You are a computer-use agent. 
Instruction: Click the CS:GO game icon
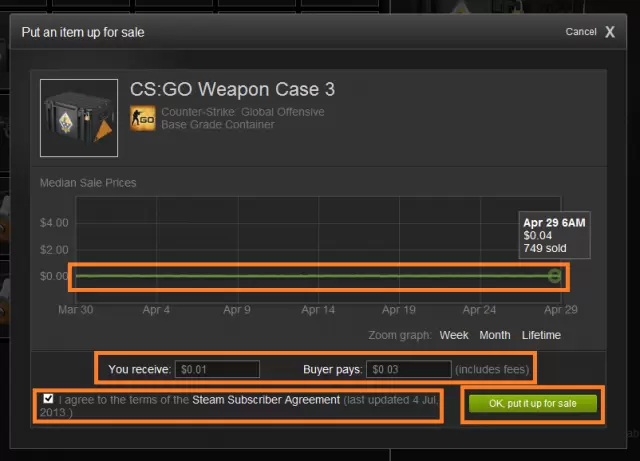(142, 118)
